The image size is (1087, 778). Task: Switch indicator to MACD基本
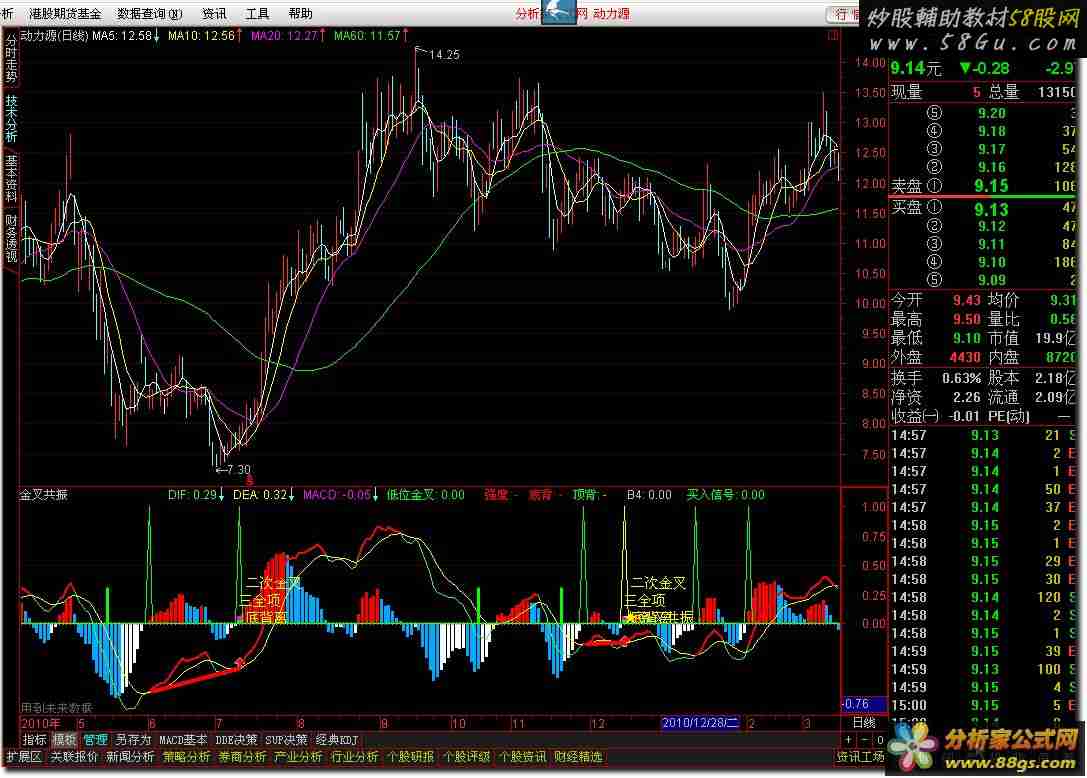[183, 740]
